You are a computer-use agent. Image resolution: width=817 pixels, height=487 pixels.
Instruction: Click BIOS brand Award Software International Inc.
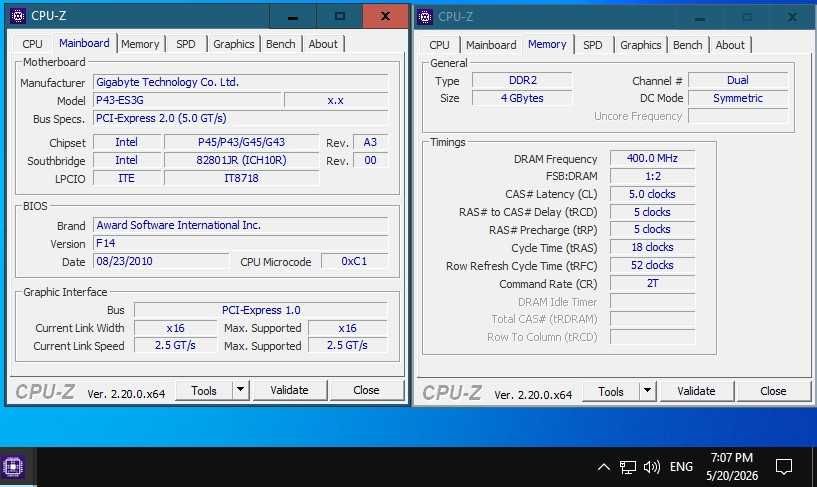coord(240,226)
